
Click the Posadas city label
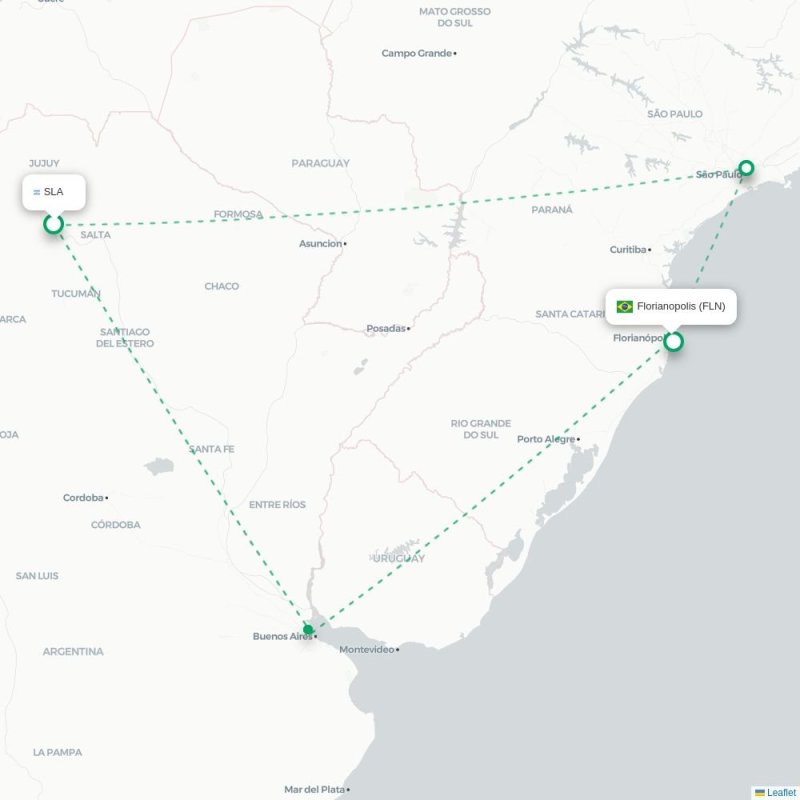tap(386, 328)
